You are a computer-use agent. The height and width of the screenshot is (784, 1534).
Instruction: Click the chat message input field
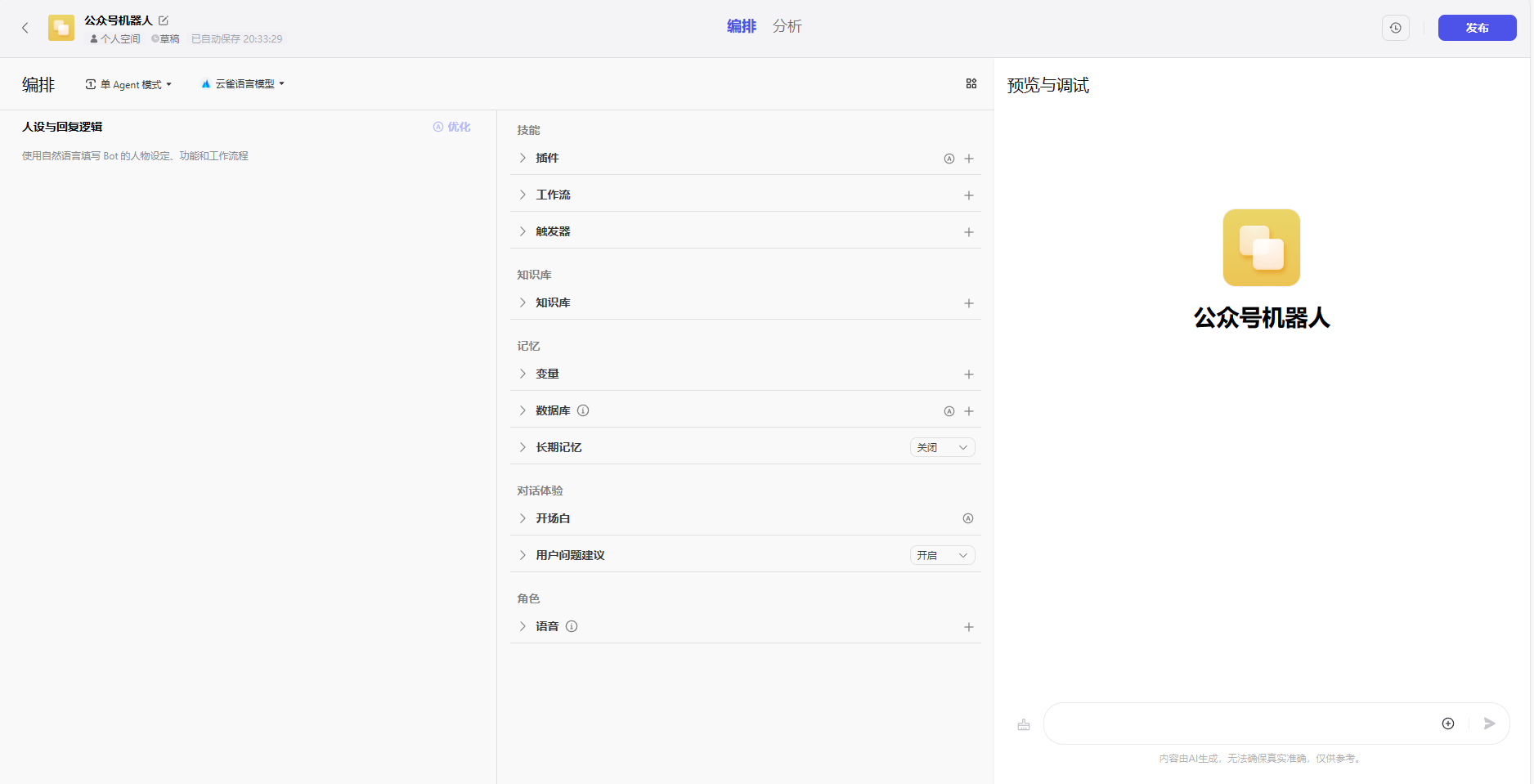[x=1239, y=724]
